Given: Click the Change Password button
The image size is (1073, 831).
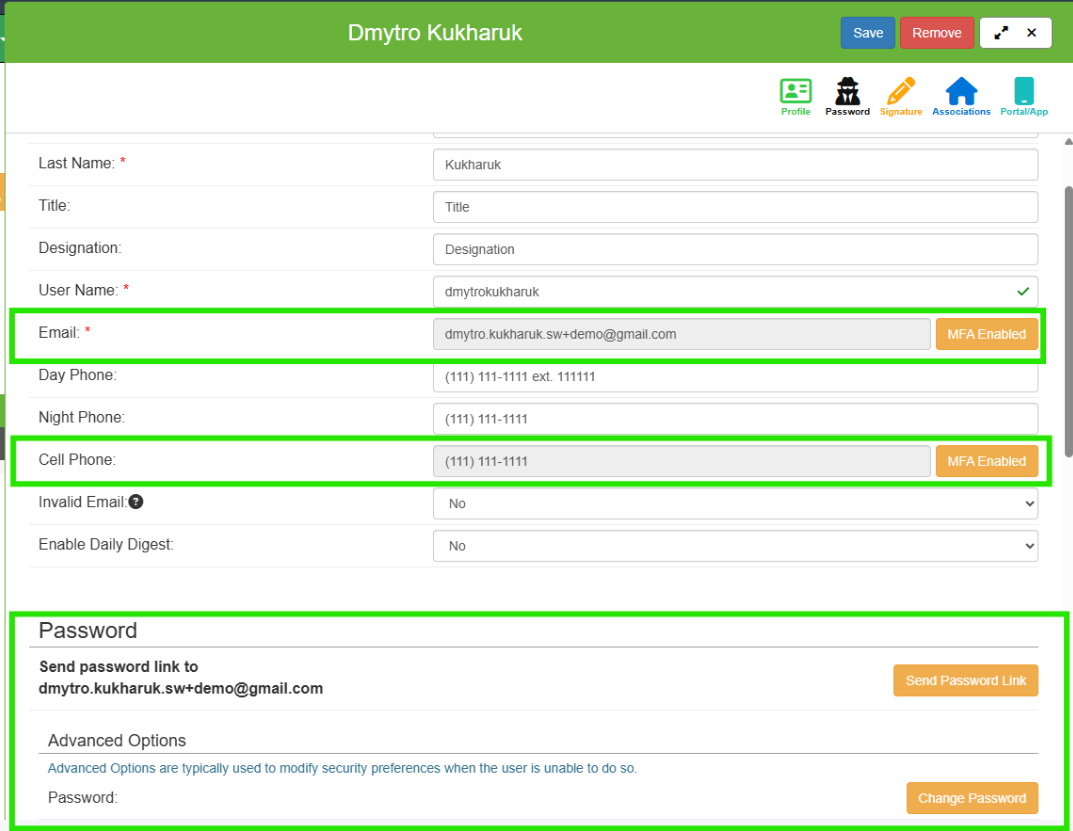Looking at the screenshot, I should coord(971,798).
